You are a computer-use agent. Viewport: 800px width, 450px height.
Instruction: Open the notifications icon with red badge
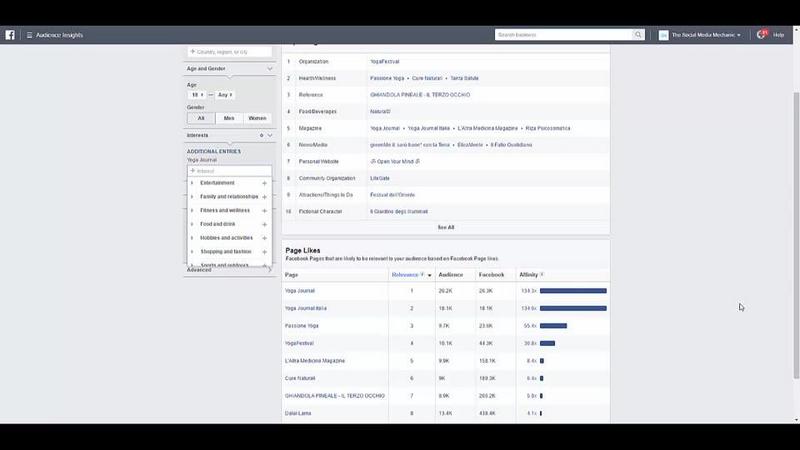pyautogui.click(x=761, y=34)
